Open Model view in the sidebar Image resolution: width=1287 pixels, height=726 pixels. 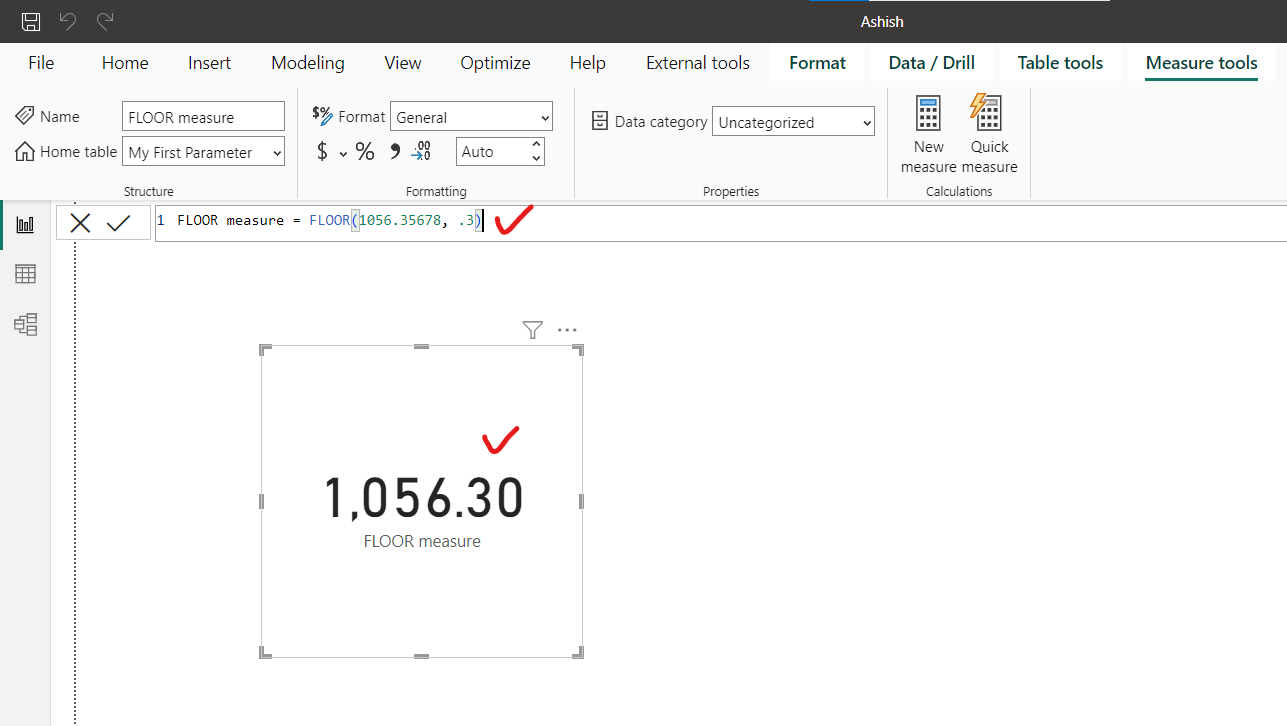tap(25, 324)
